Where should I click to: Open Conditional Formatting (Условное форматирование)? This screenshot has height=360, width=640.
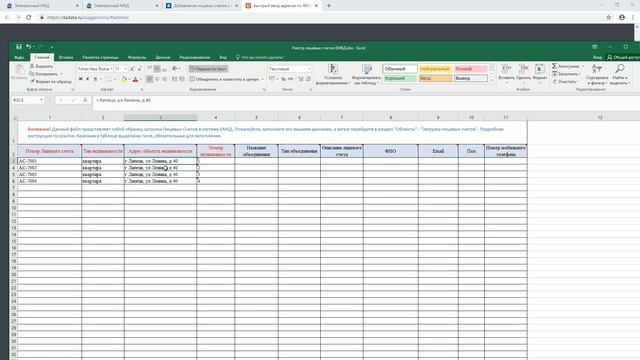pyautogui.click(x=333, y=74)
